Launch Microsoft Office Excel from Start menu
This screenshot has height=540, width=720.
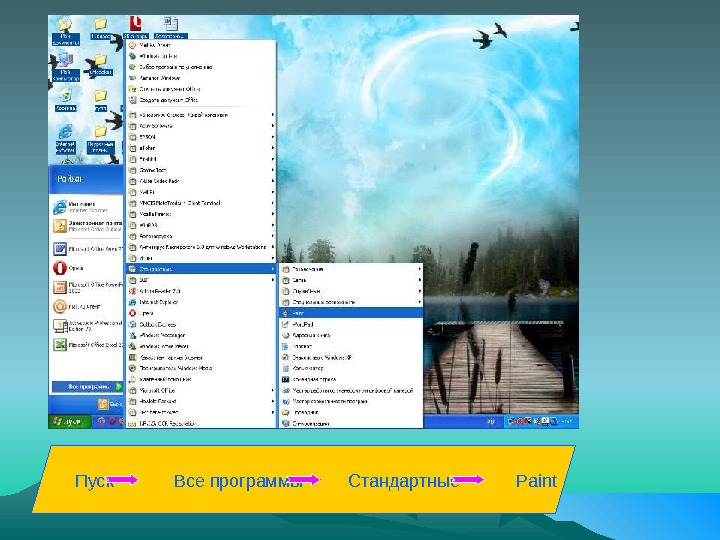pos(87,344)
